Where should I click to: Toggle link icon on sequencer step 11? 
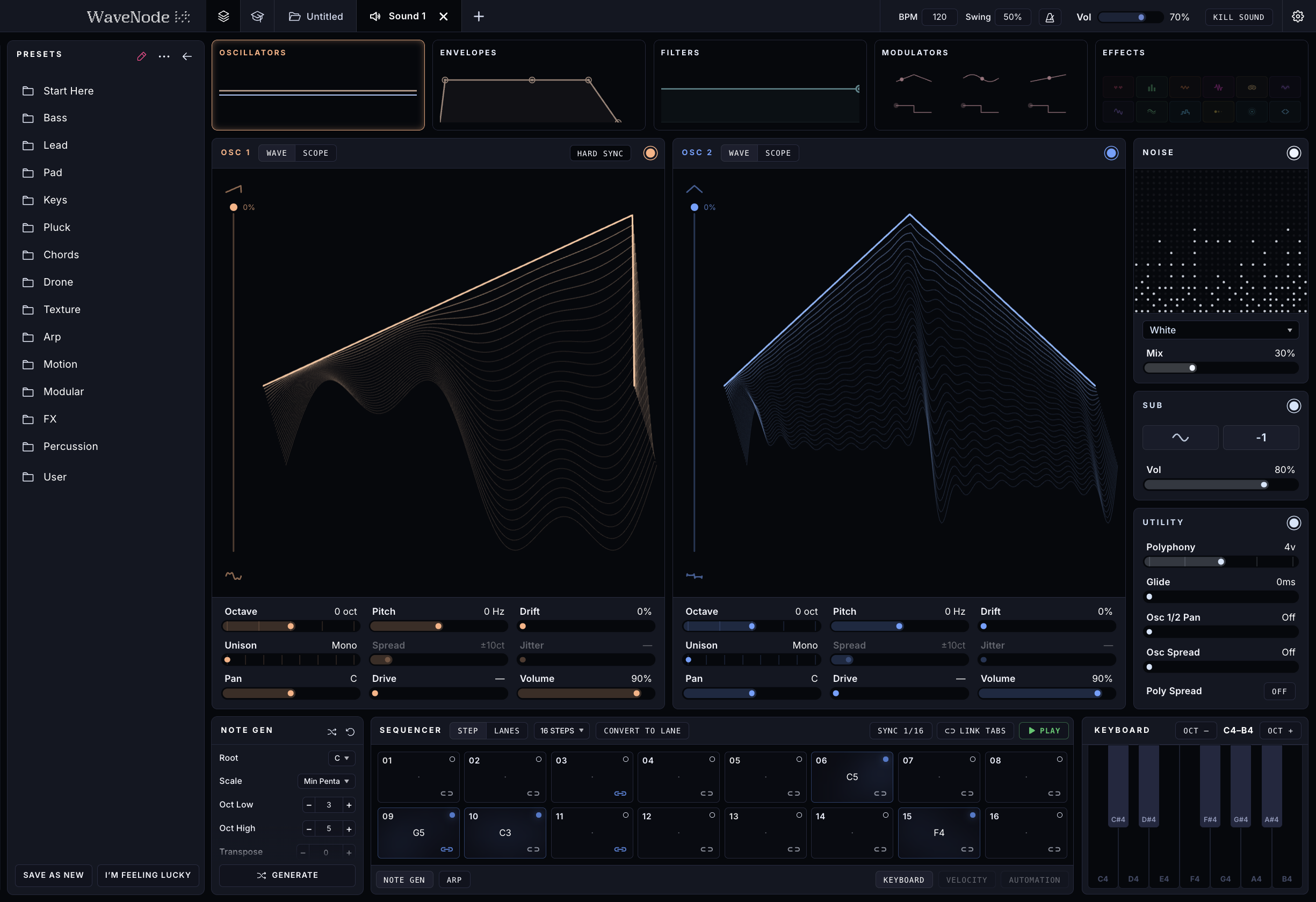coord(620,849)
